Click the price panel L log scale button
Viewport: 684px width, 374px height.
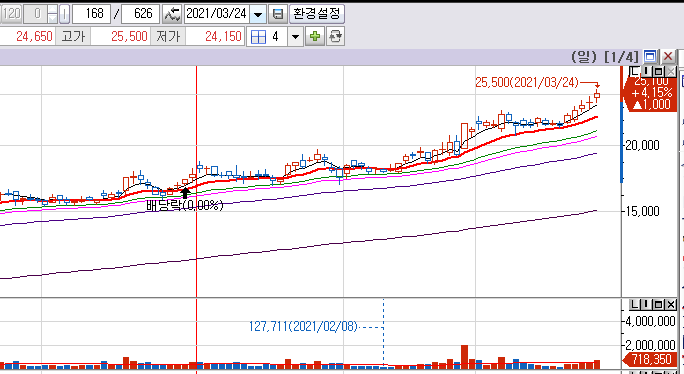click(x=635, y=71)
